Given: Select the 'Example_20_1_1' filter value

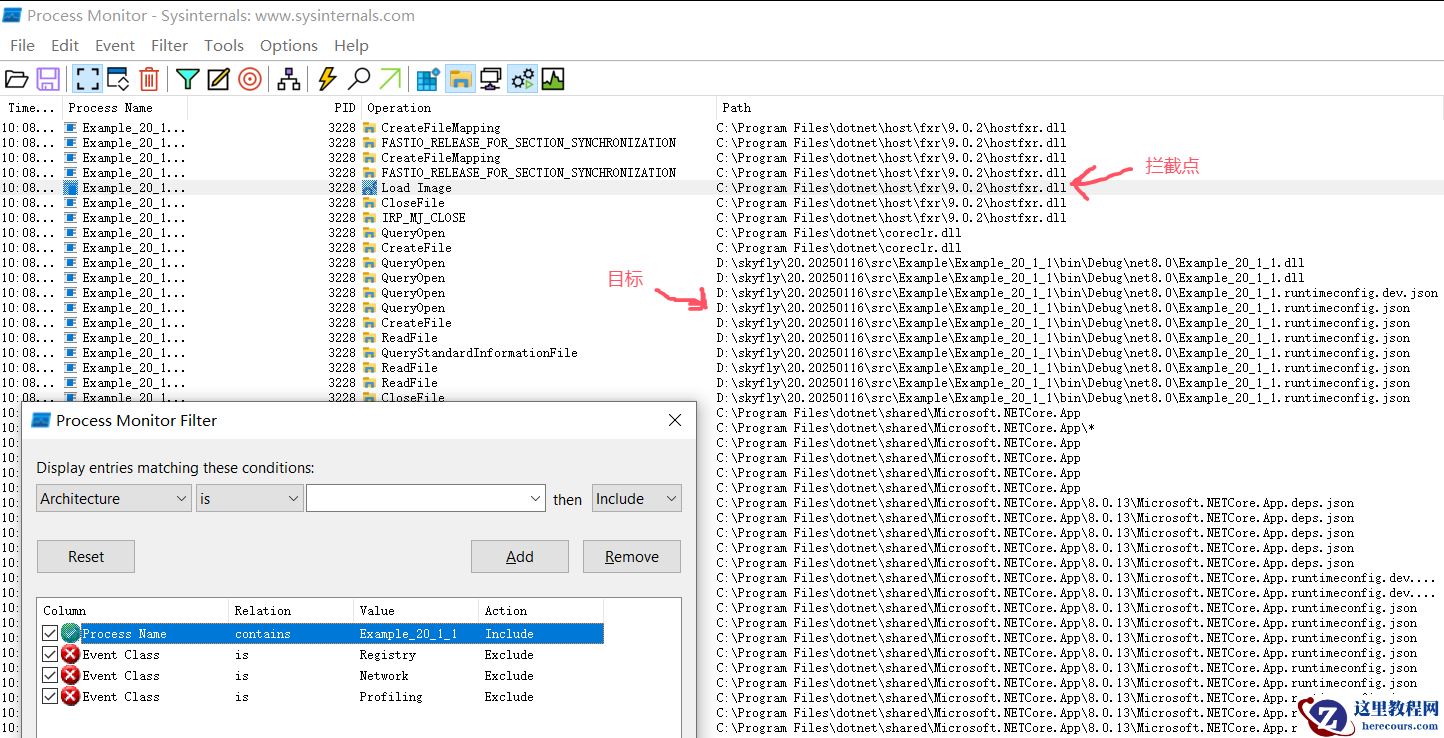Looking at the screenshot, I should (408, 633).
